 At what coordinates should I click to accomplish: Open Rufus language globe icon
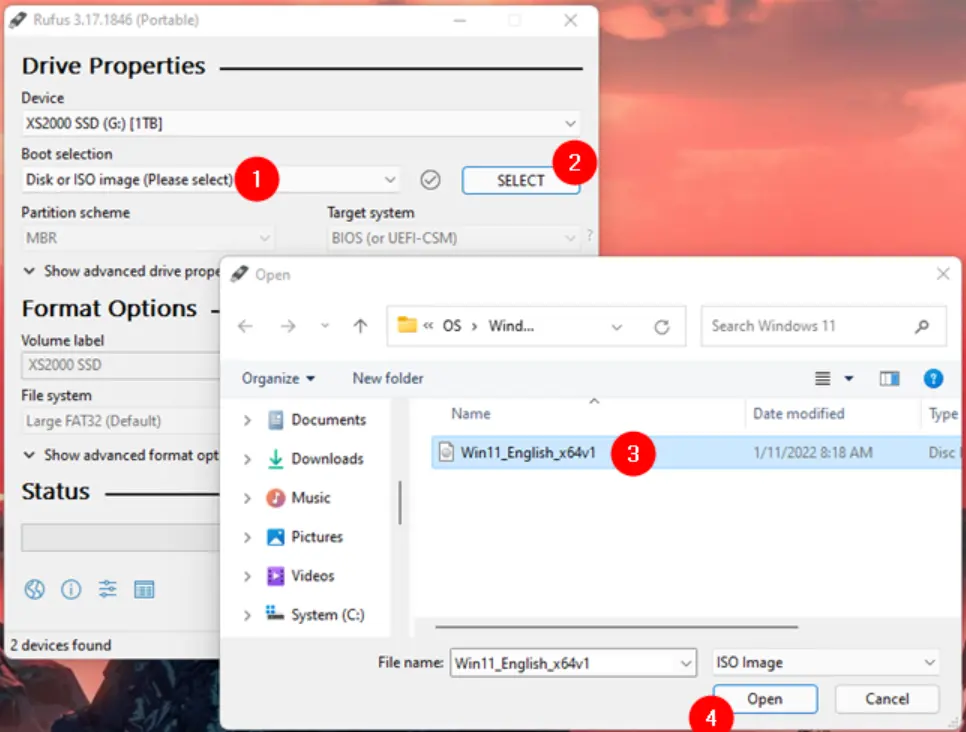(x=34, y=590)
